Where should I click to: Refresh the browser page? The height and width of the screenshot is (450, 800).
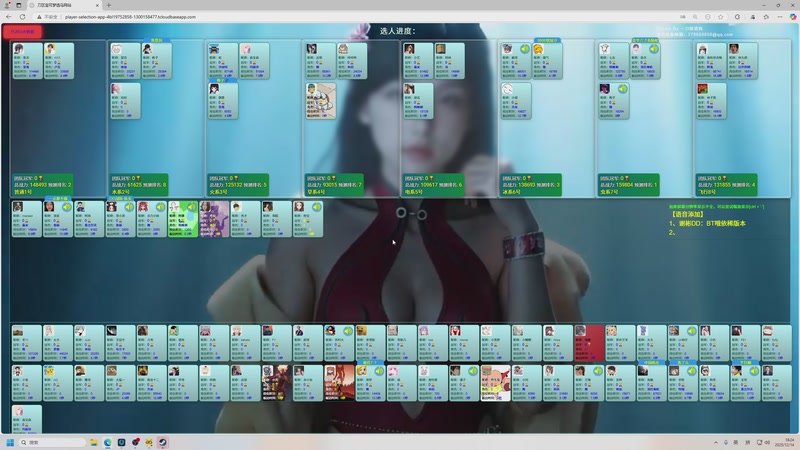[22, 17]
